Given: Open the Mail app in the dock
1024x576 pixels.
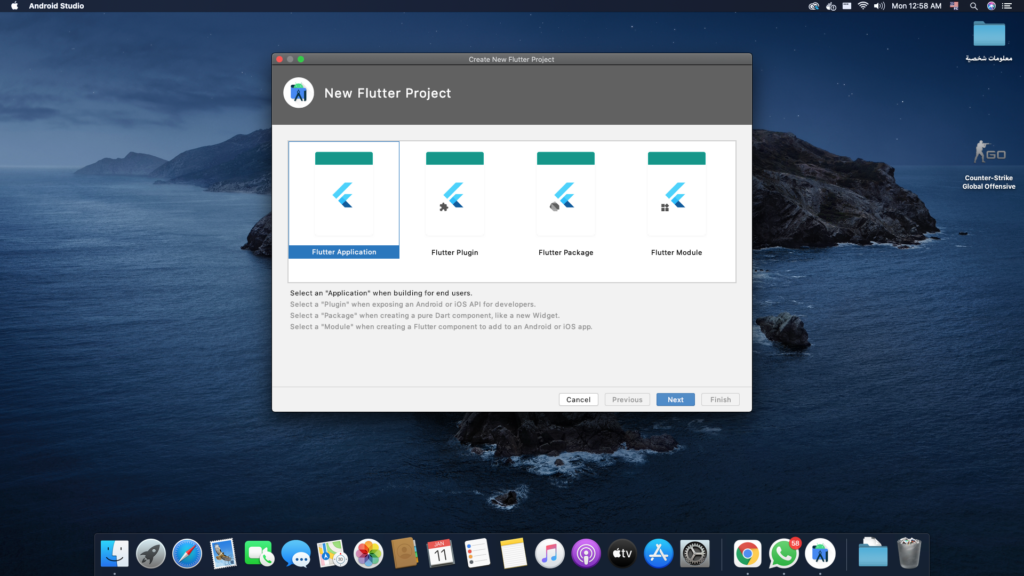Looking at the screenshot, I should [223, 554].
